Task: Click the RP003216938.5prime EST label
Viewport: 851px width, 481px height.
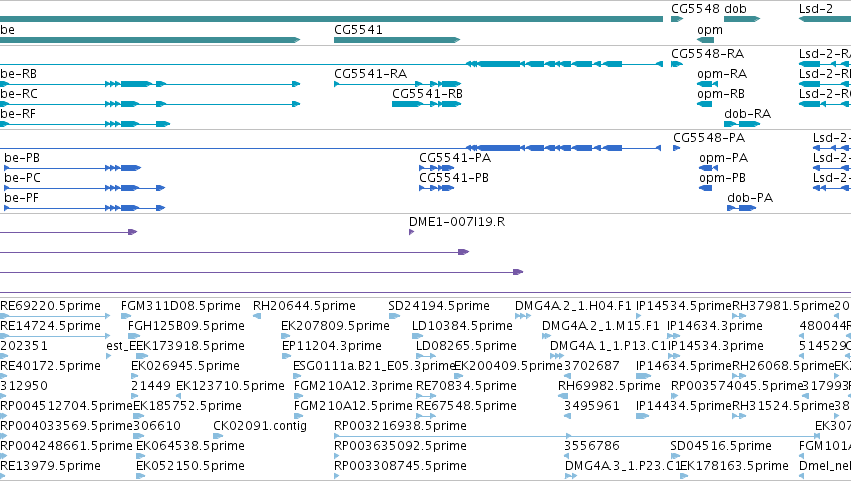Action: pos(400,427)
